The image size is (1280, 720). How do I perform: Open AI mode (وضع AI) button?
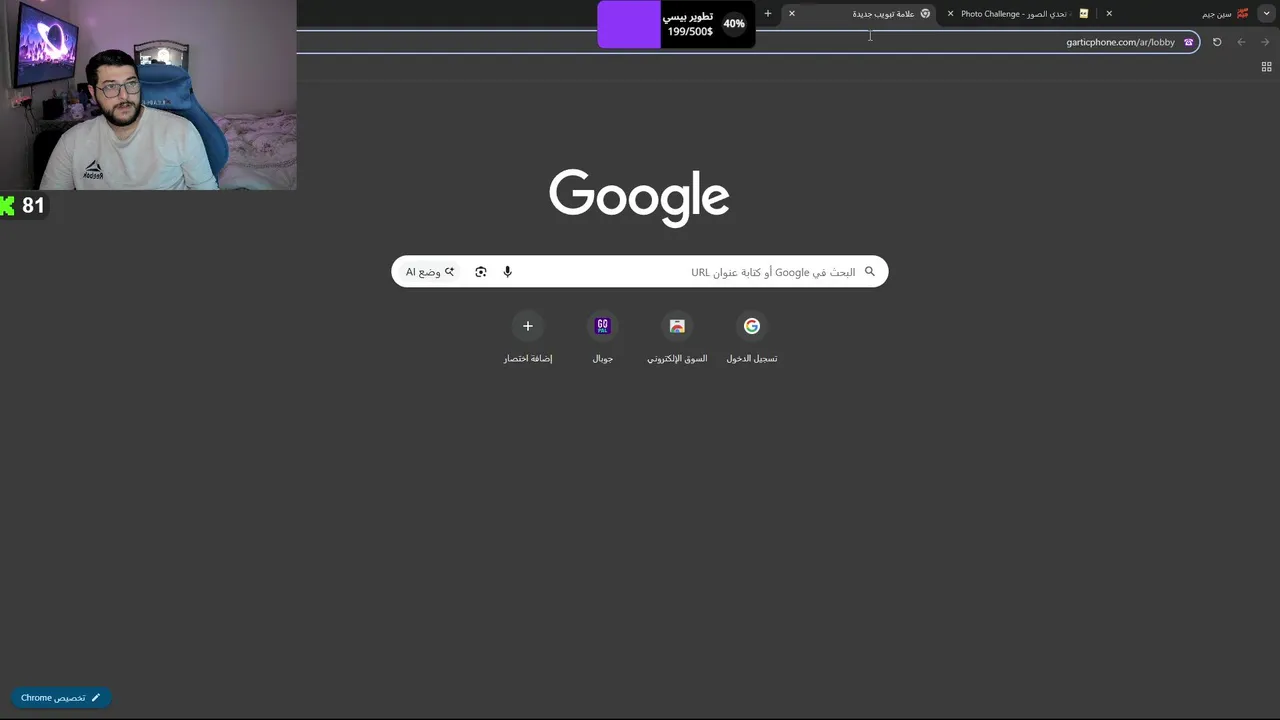point(430,272)
